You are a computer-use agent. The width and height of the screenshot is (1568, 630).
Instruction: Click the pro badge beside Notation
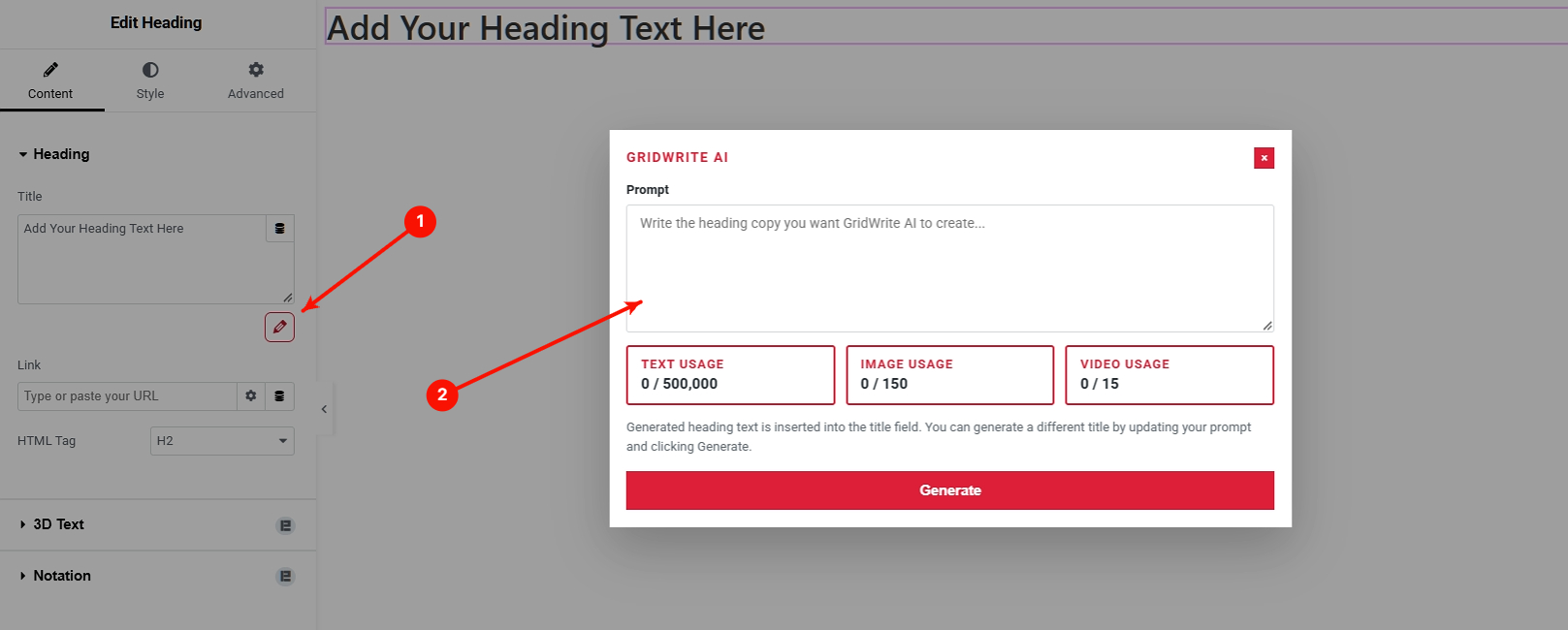[x=286, y=577]
